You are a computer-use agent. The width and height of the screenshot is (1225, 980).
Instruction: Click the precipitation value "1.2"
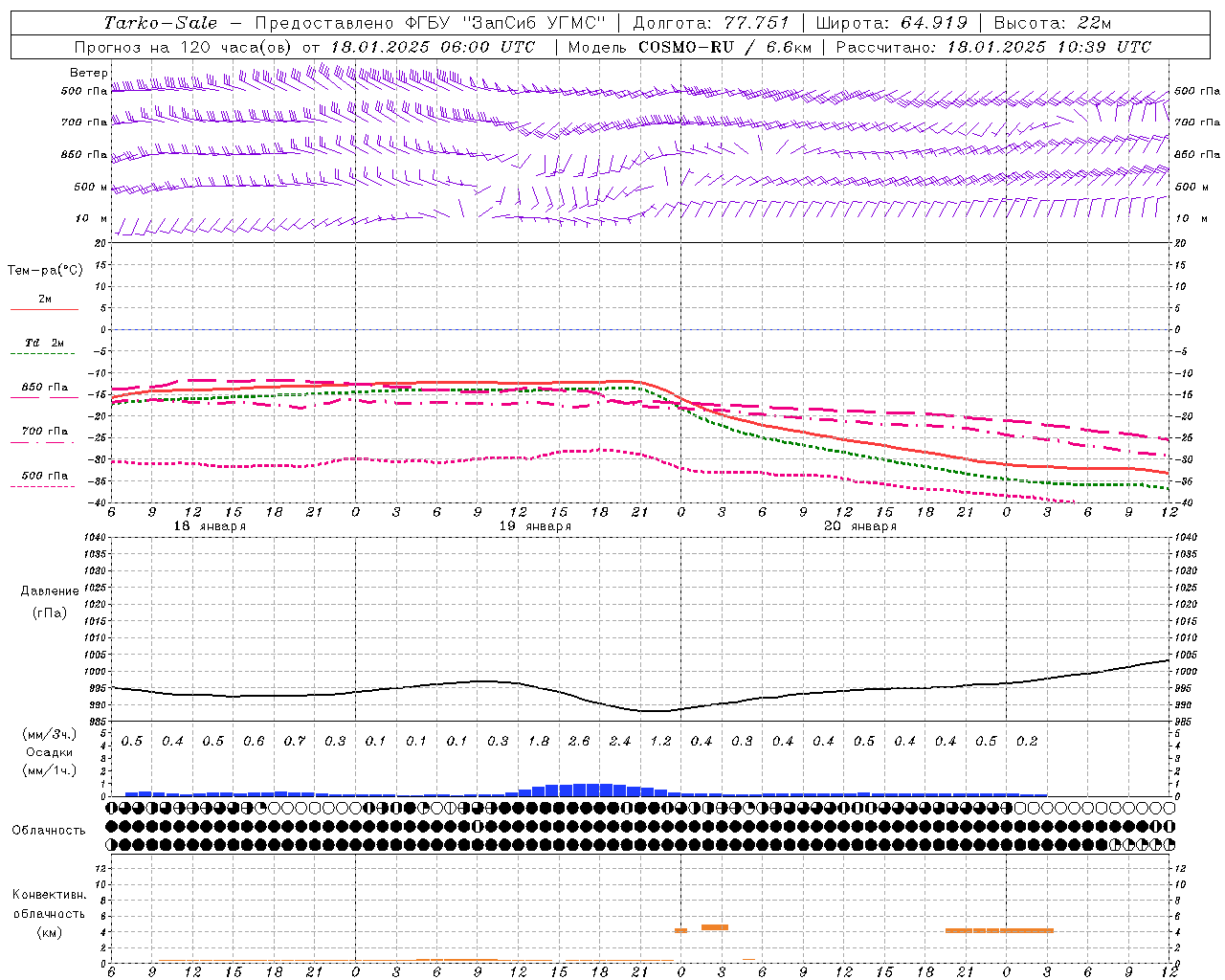pos(660,742)
